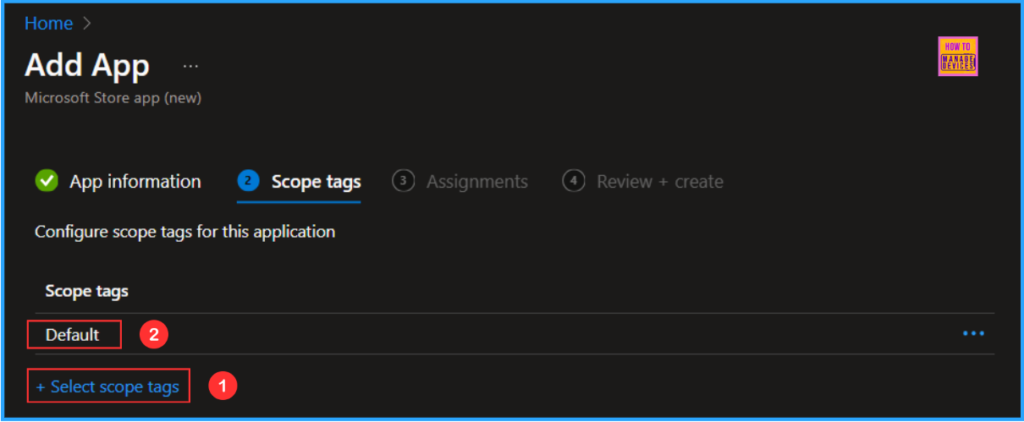Click the step 3 circle icon

(x=404, y=181)
